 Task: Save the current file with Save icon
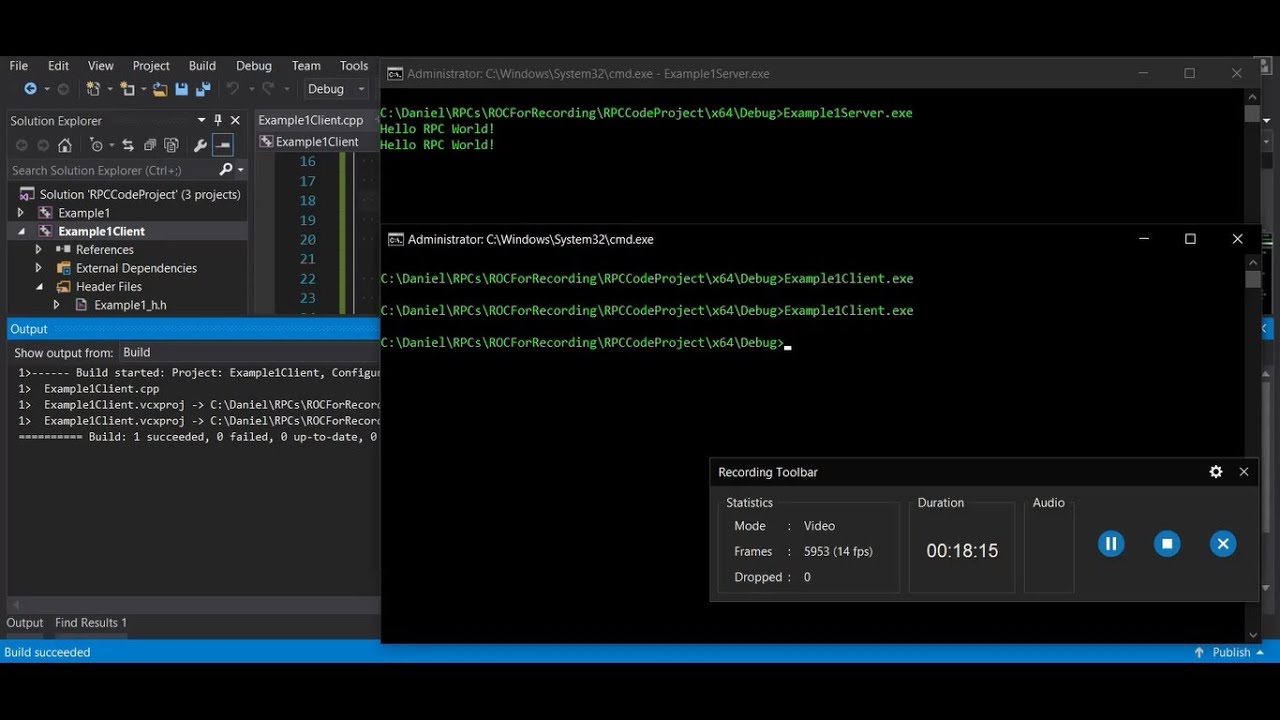181,89
